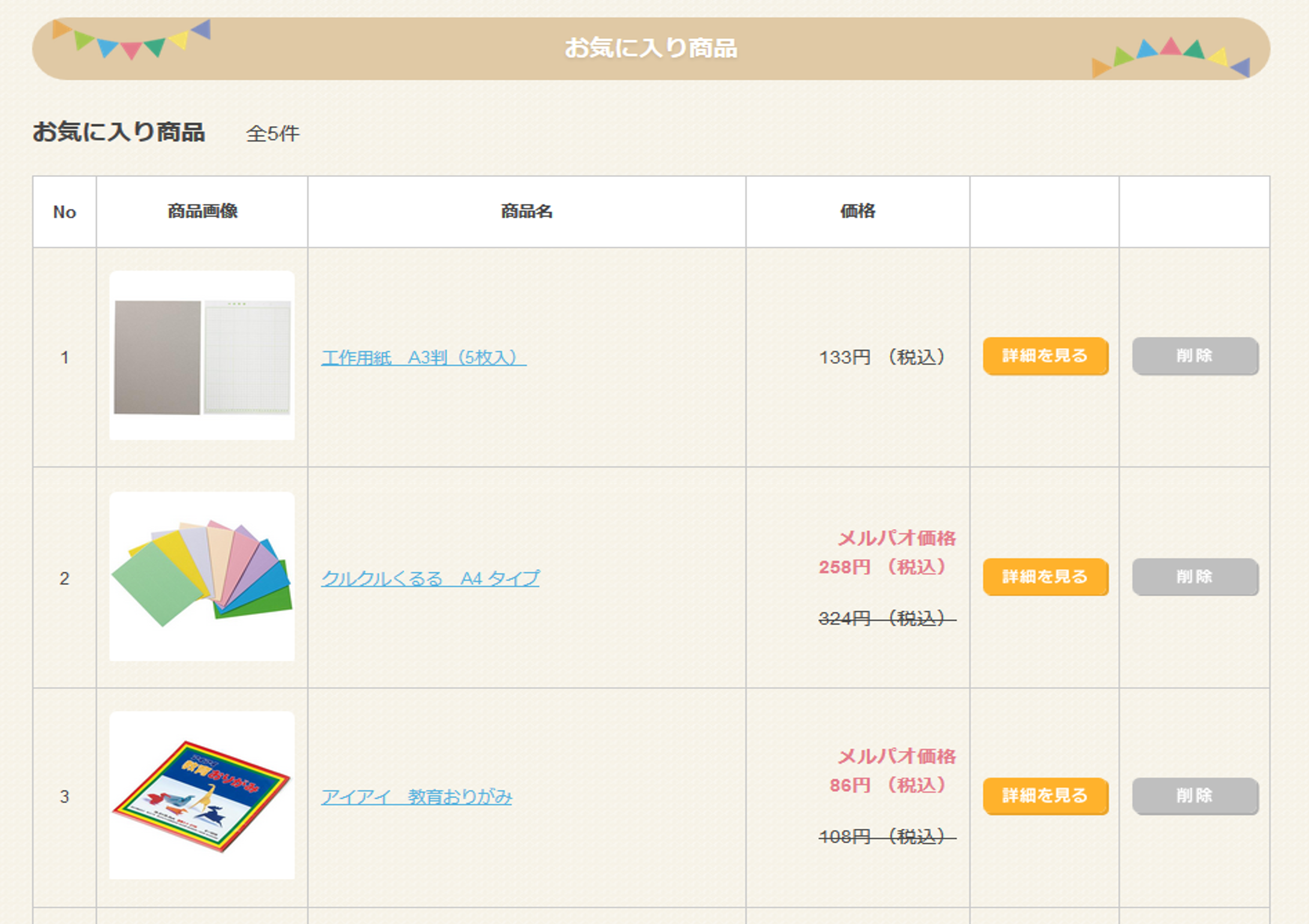The height and width of the screenshot is (924, 1309).
Task: Click the No column header
Action: click(x=64, y=212)
